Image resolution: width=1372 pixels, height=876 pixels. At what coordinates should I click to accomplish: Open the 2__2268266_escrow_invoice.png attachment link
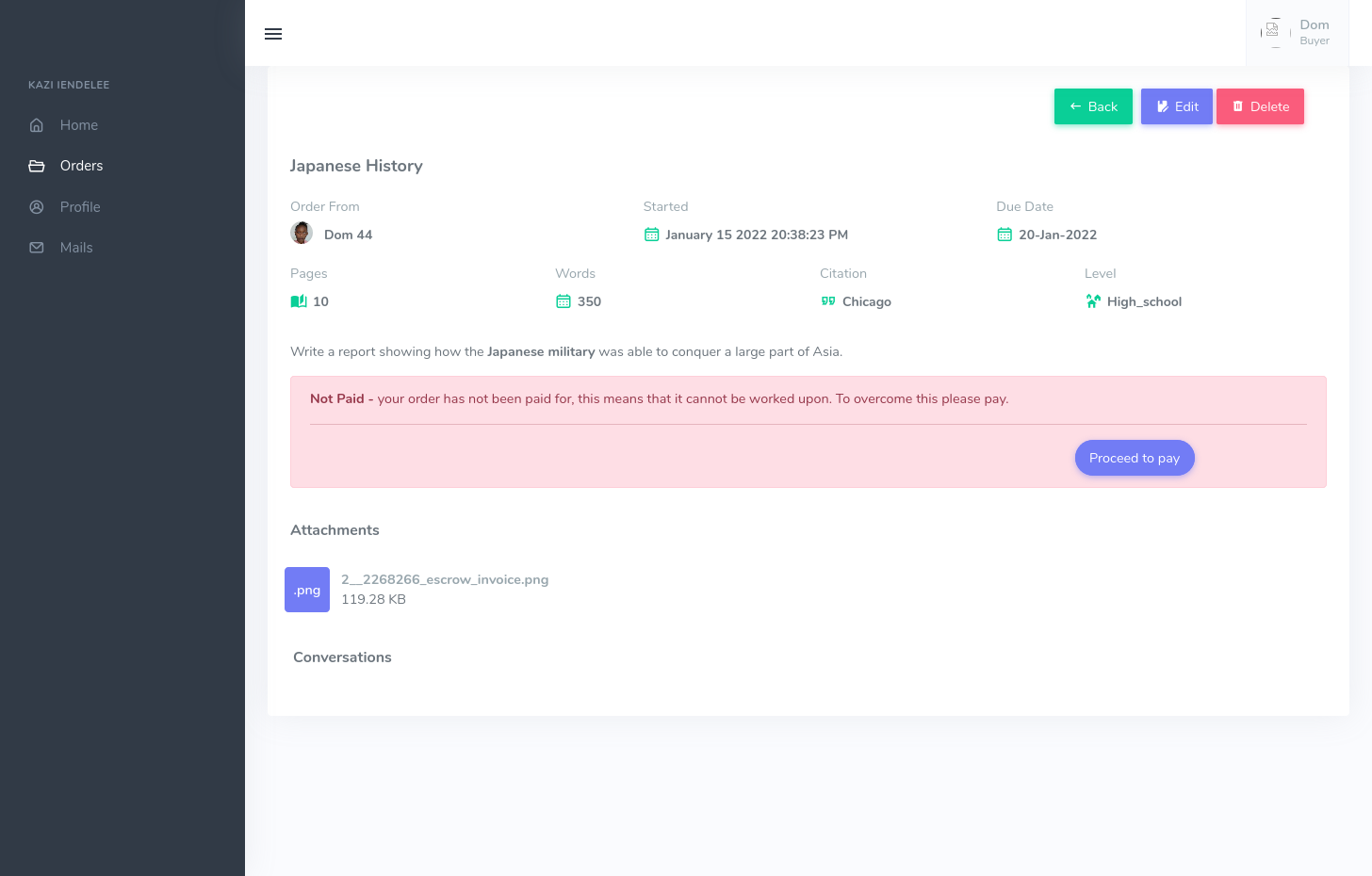tap(445, 579)
